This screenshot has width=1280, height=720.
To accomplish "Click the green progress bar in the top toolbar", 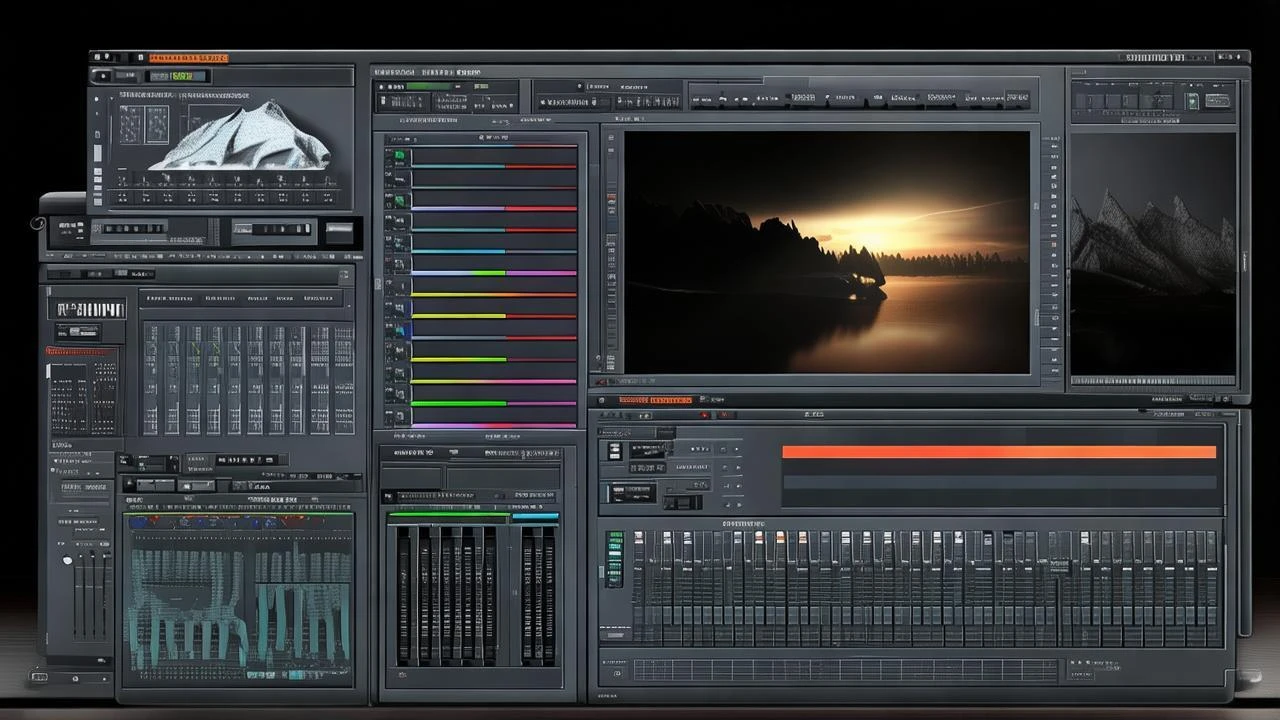I will click(428, 87).
